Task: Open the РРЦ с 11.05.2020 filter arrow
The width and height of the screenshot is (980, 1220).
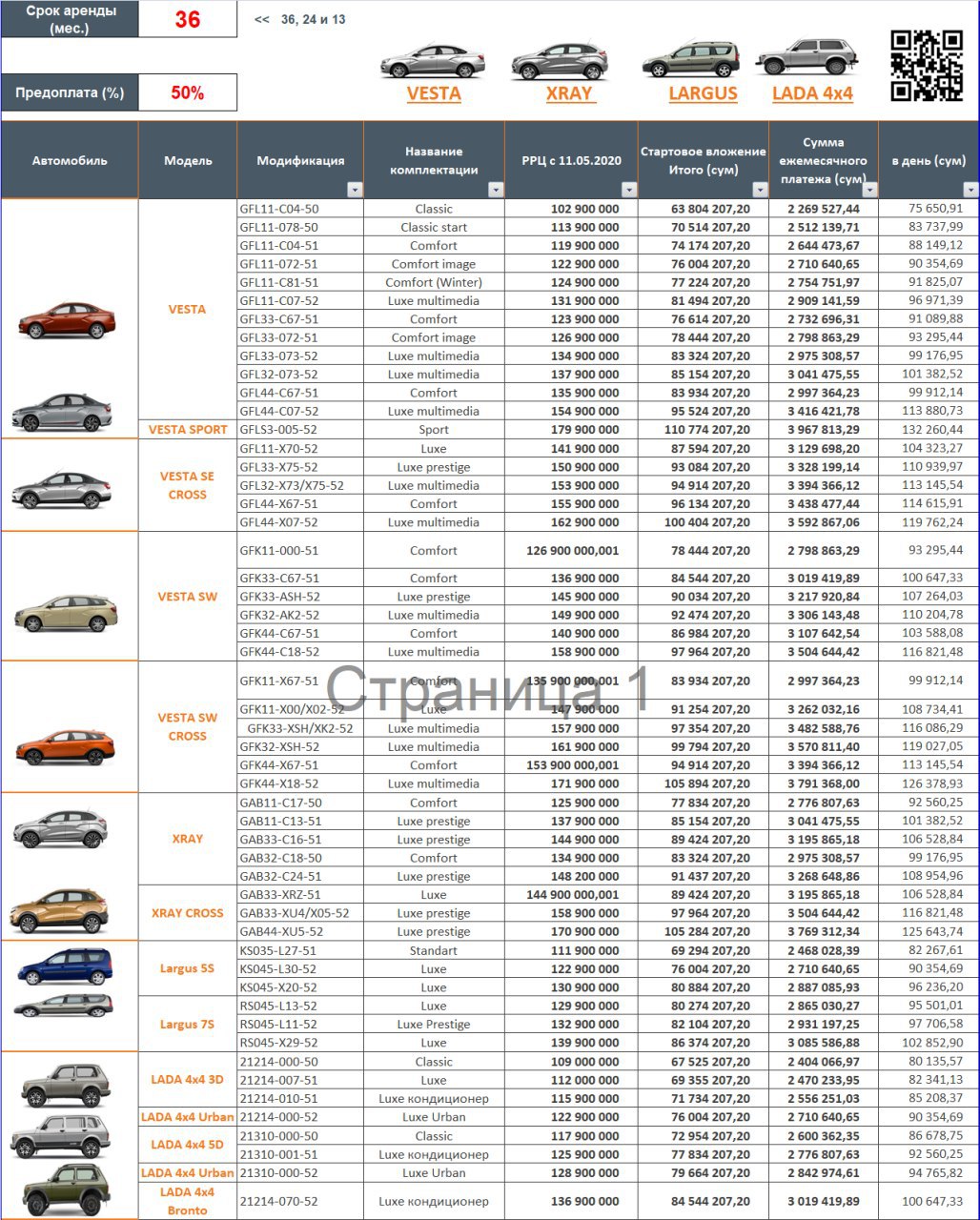Action: [628, 190]
